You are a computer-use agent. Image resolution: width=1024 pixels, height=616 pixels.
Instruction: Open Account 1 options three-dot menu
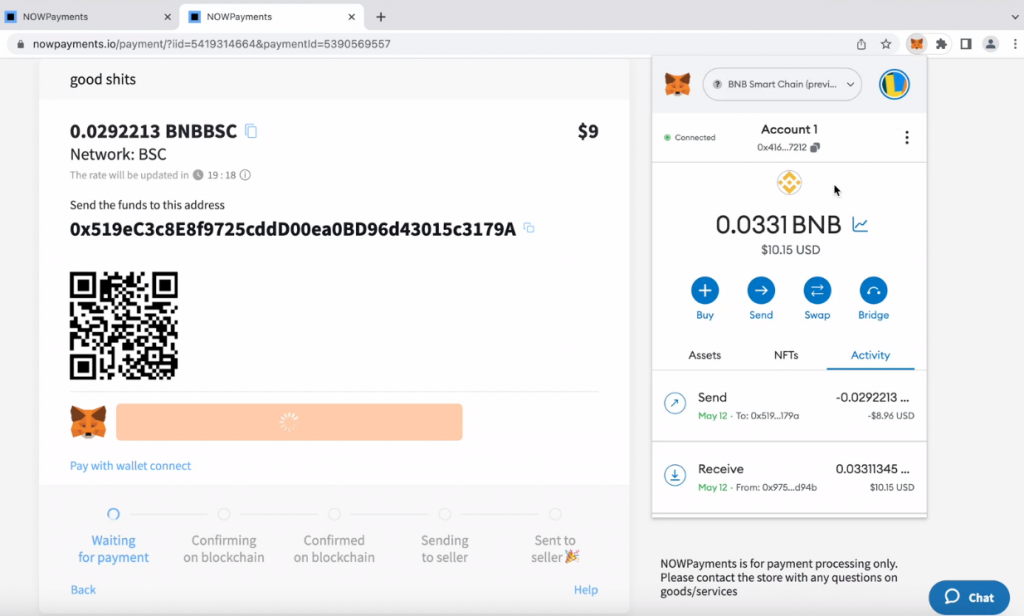(906, 137)
